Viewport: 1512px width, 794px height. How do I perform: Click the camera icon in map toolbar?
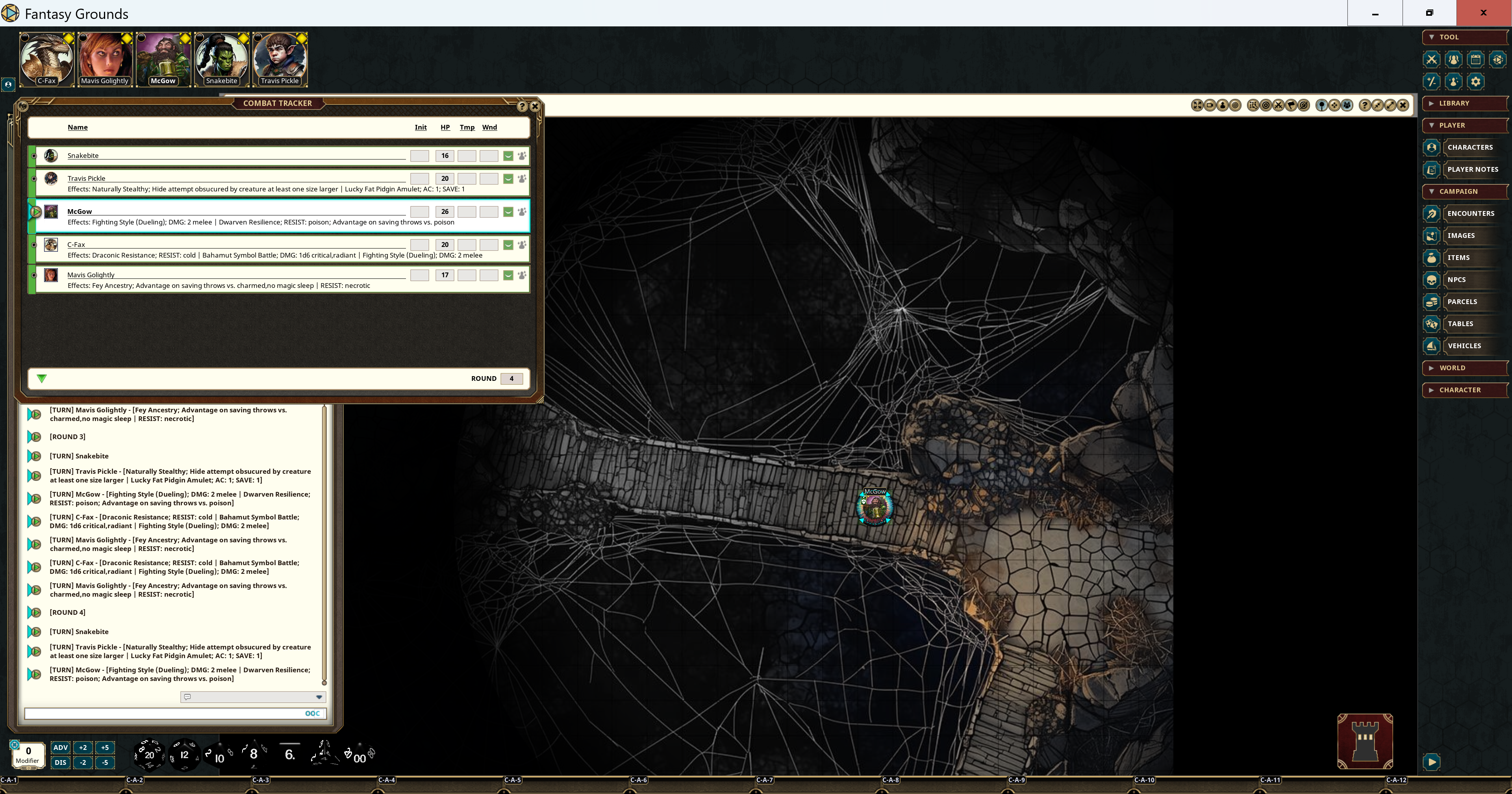[1210, 105]
